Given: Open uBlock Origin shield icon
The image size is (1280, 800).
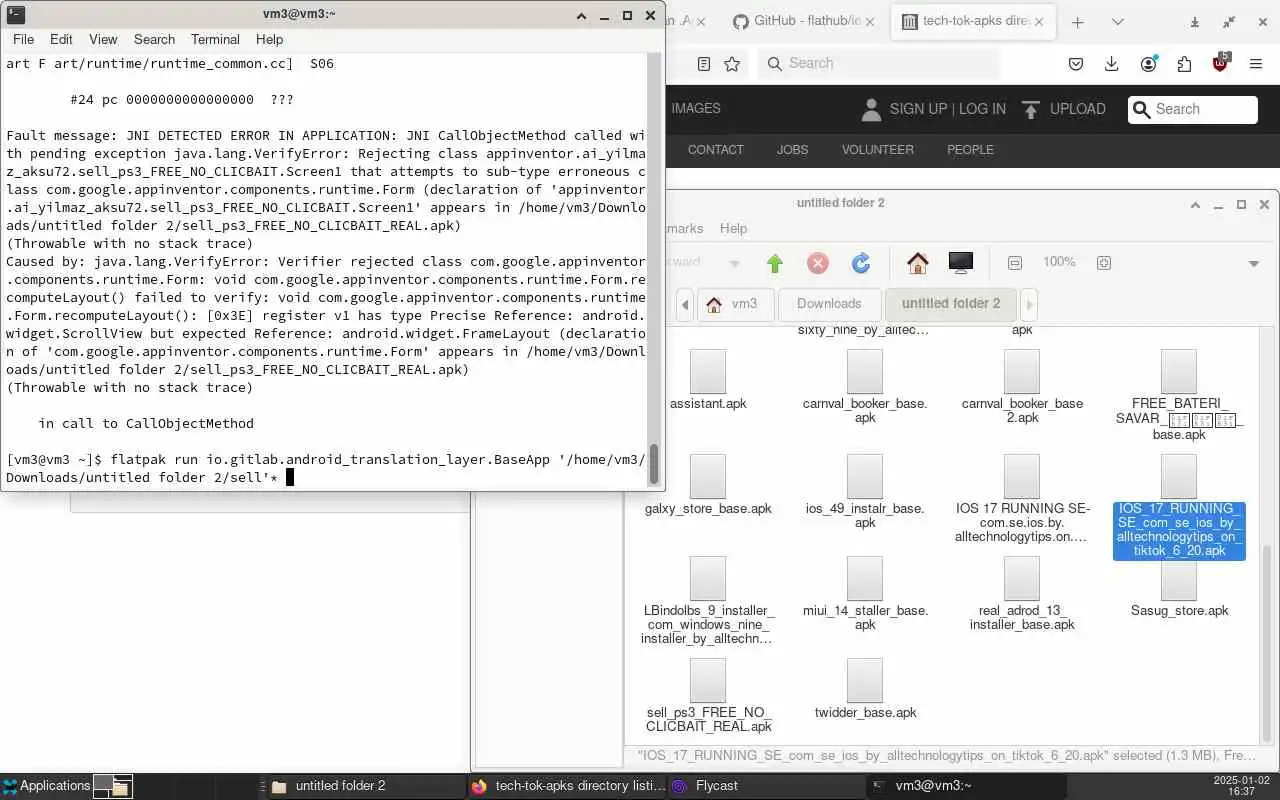Looking at the screenshot, I should coord(1221,63).
